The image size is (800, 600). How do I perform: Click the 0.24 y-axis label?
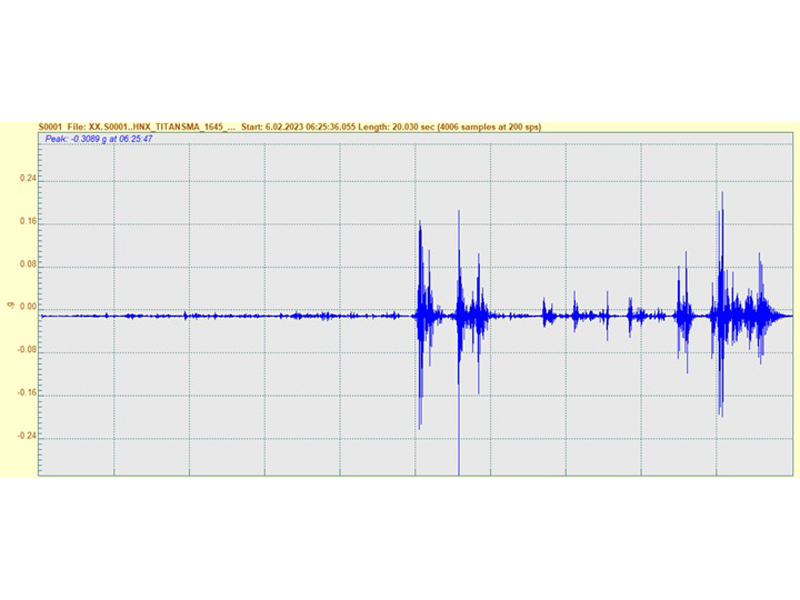point(28,178)
